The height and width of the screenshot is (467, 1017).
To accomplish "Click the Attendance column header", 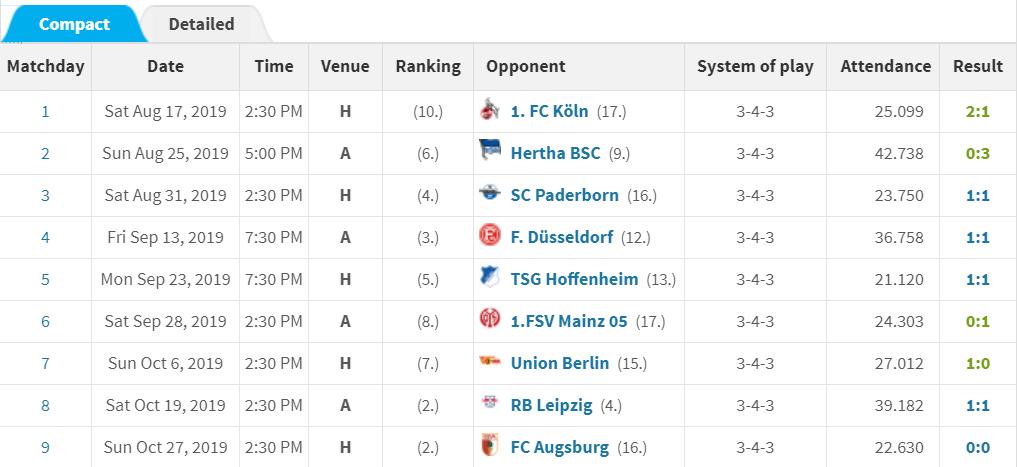I will pos(885,67).
